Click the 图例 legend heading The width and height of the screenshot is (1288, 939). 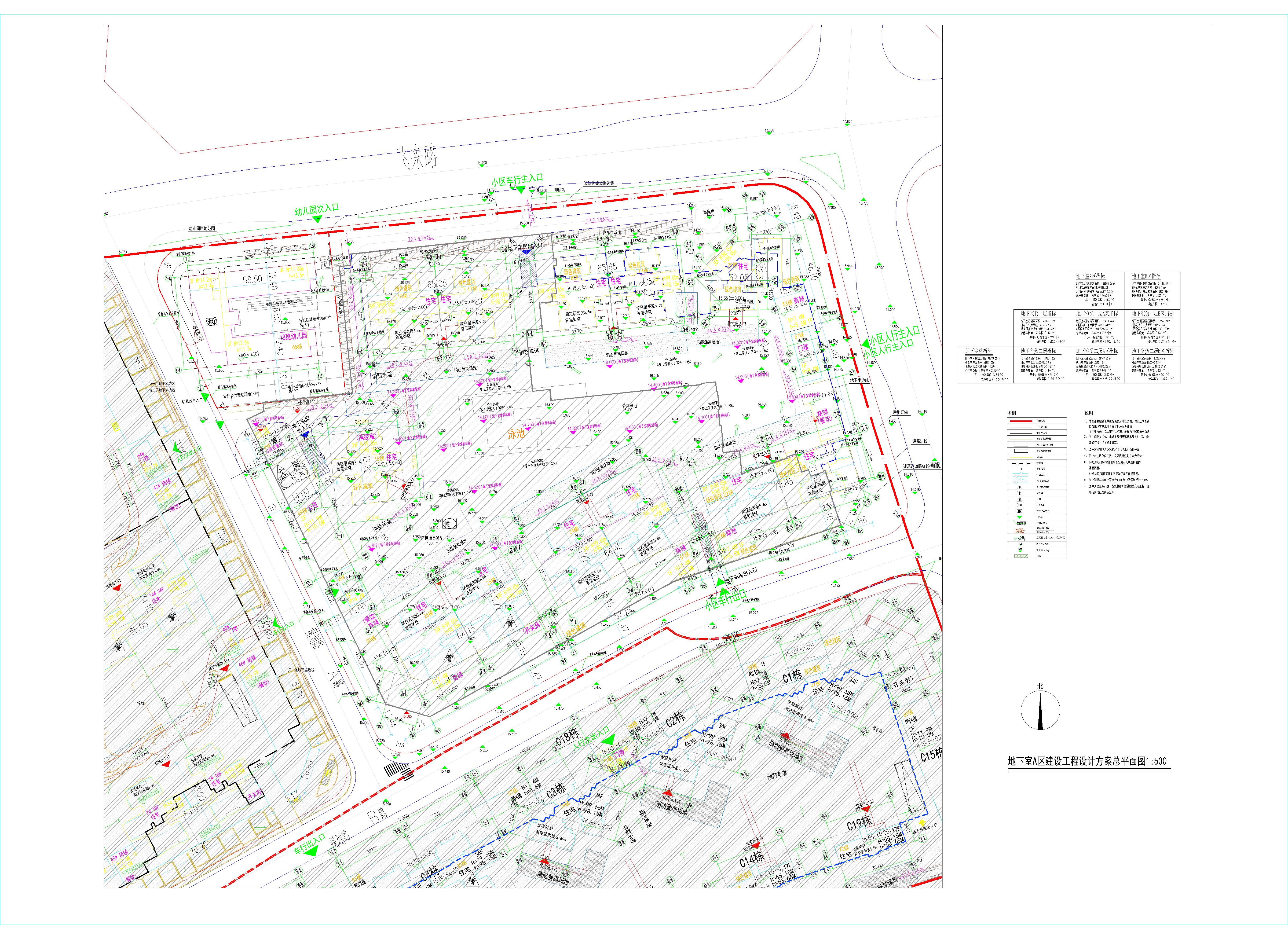click(x=1012, y=413)
